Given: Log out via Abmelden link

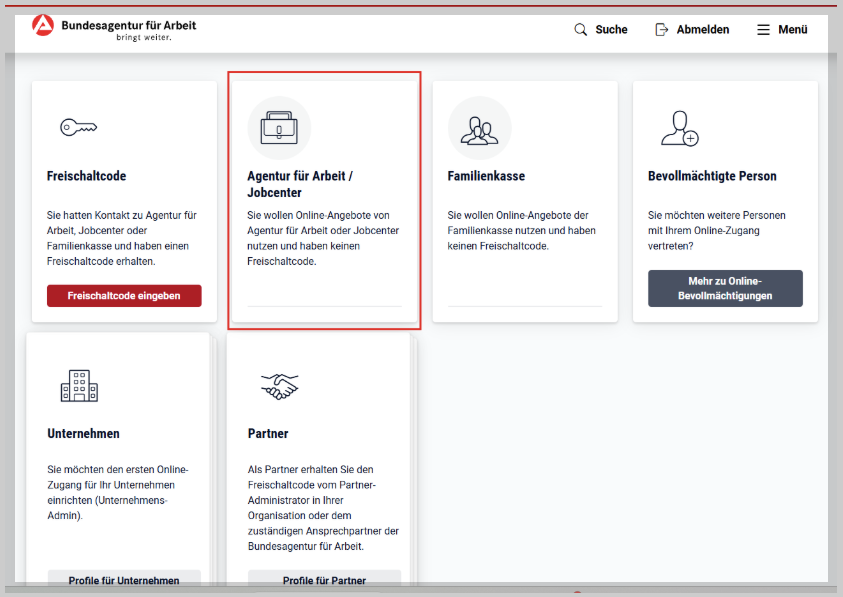Looking at the screenshot, I should pos(703,30).
